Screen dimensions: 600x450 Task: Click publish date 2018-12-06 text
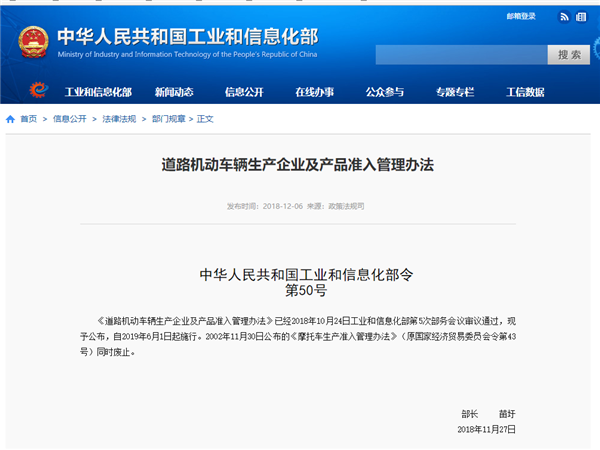pyautogui.click(x=283, y=206)
